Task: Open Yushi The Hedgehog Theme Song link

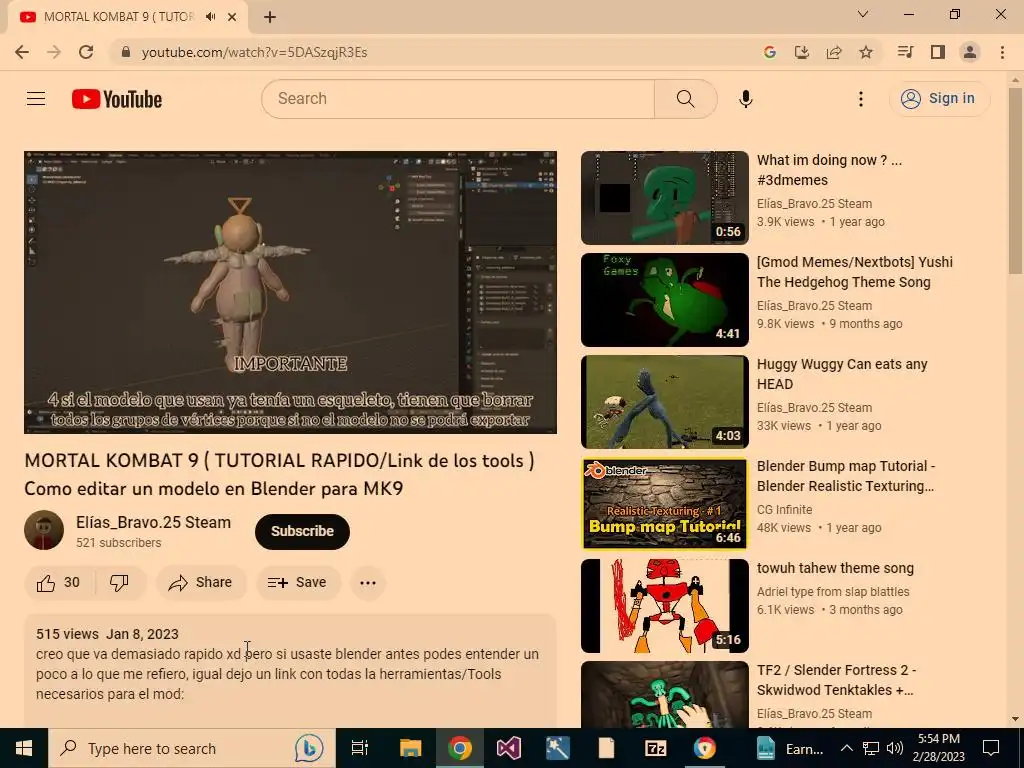Action: tap(854, 272)
